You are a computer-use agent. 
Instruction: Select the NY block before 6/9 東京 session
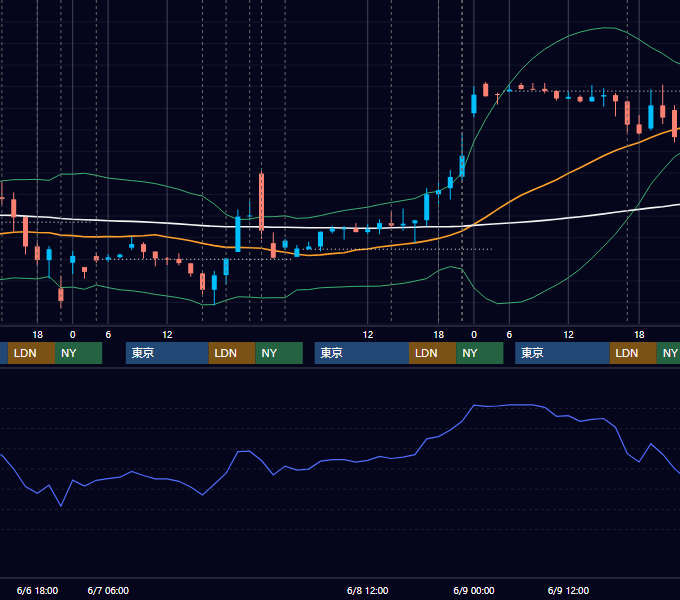click(x=480, y=353)
